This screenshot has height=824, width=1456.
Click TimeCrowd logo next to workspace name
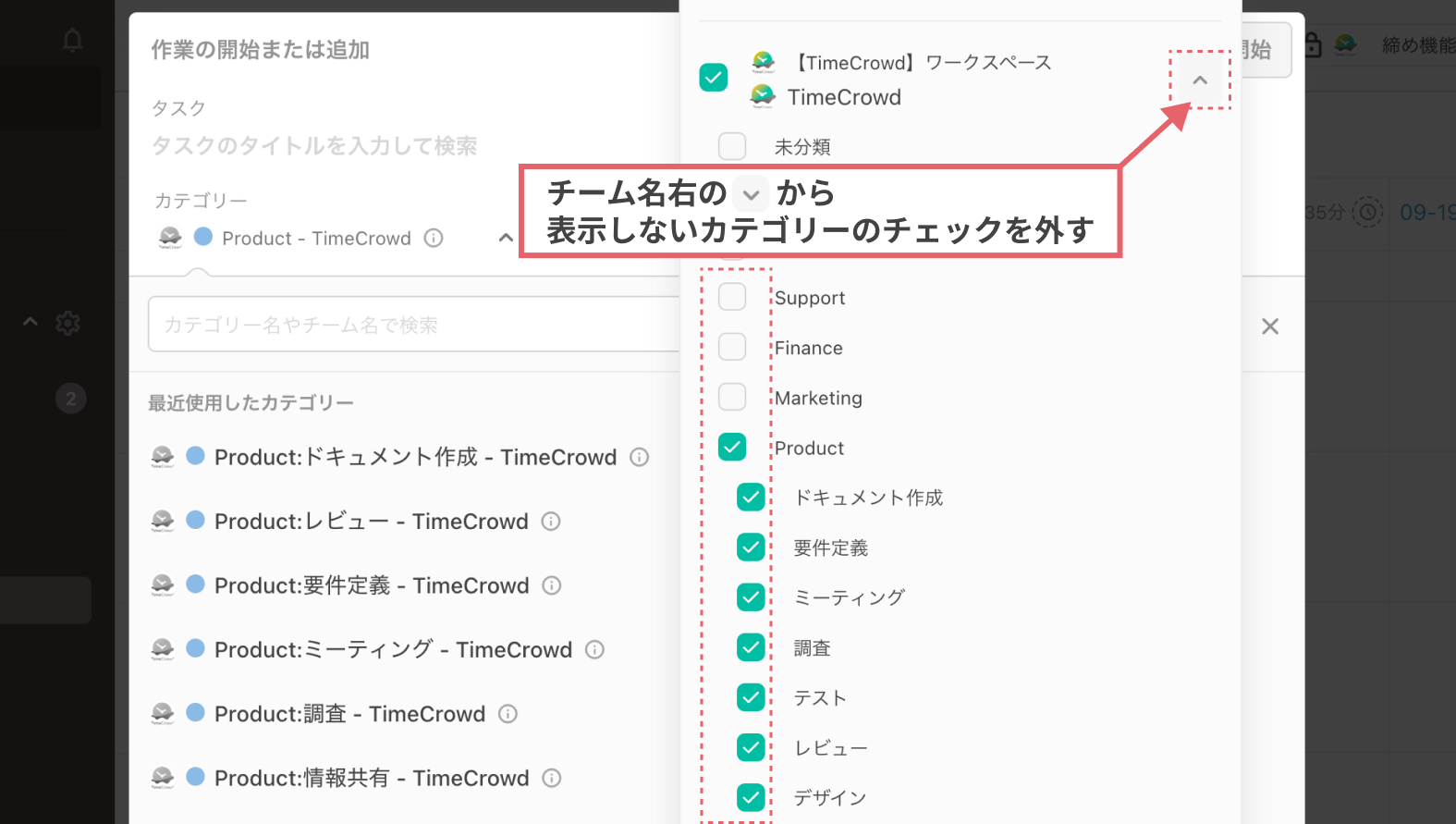[764, 62]
